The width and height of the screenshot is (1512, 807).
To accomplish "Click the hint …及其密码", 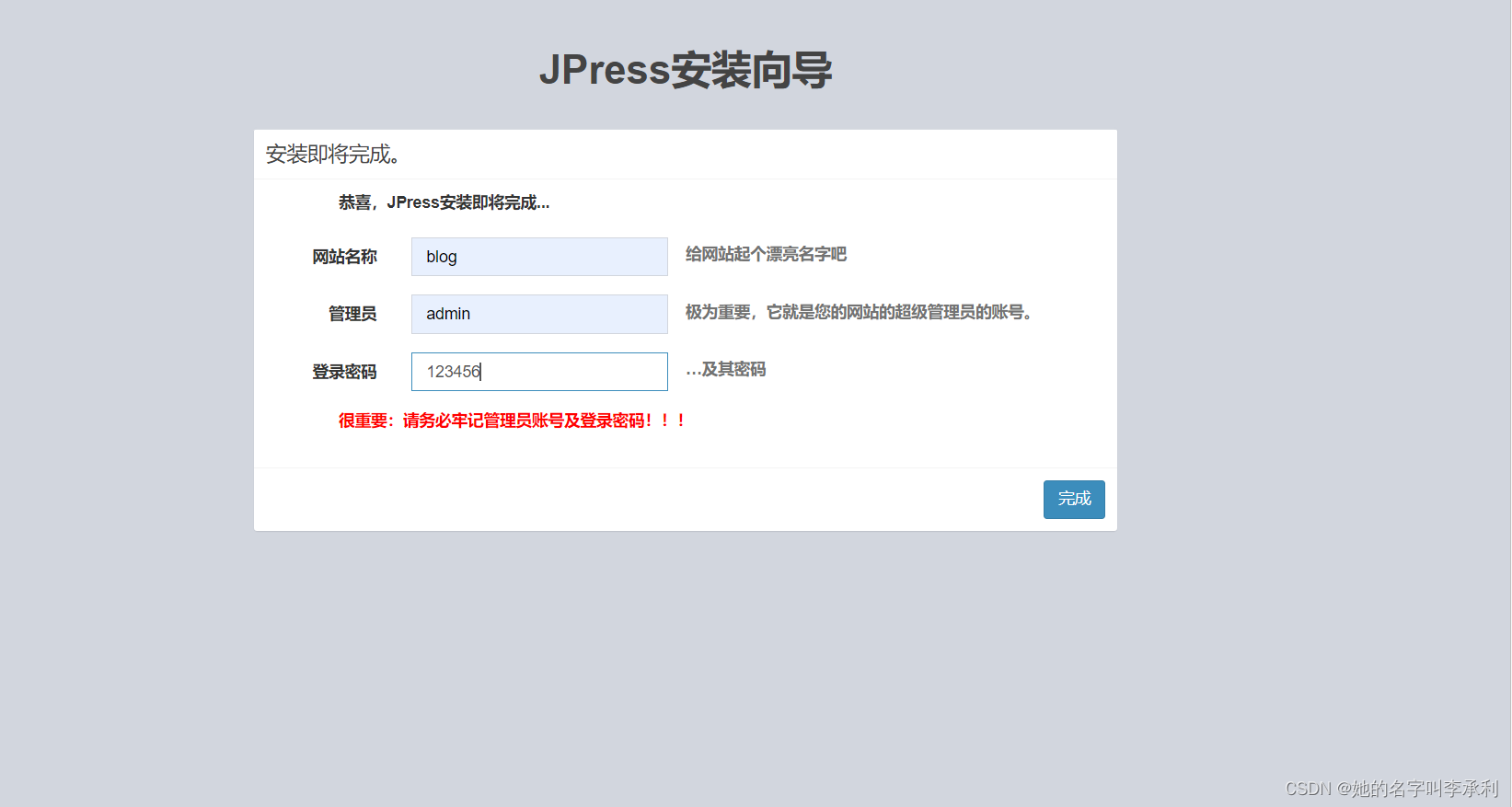I will [726, 369].
